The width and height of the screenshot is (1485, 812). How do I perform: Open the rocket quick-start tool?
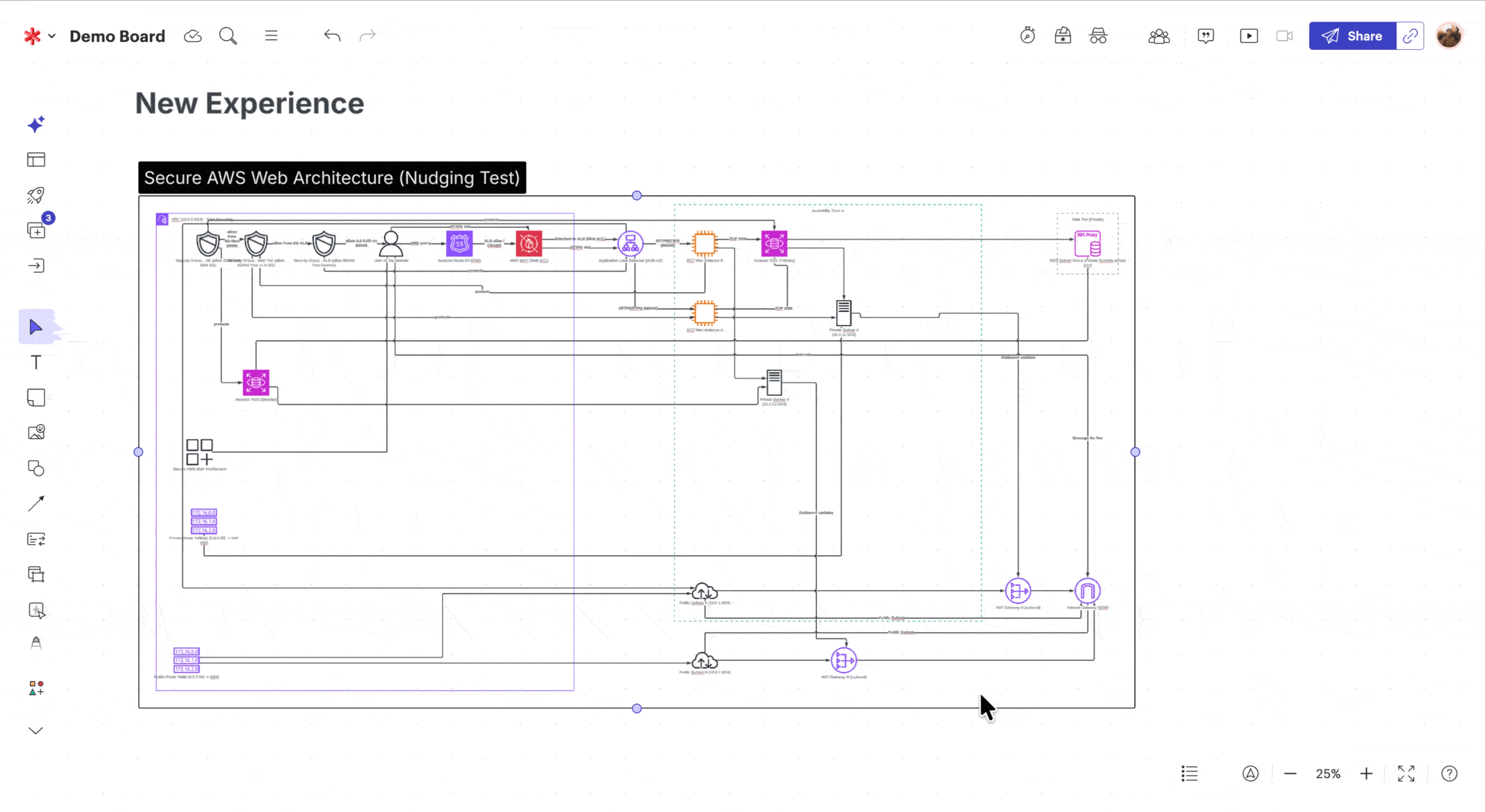coord(36,195)
